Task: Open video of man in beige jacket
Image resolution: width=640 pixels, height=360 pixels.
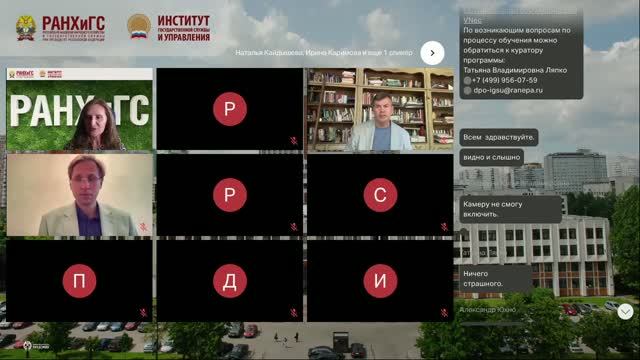Action: click(x=79, y=195)
